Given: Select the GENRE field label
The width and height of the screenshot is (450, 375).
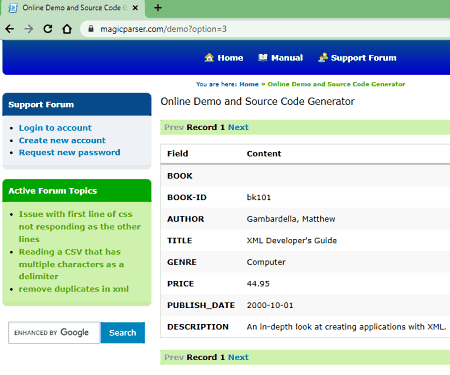Looking at the screenshot, I should (182, 262).
